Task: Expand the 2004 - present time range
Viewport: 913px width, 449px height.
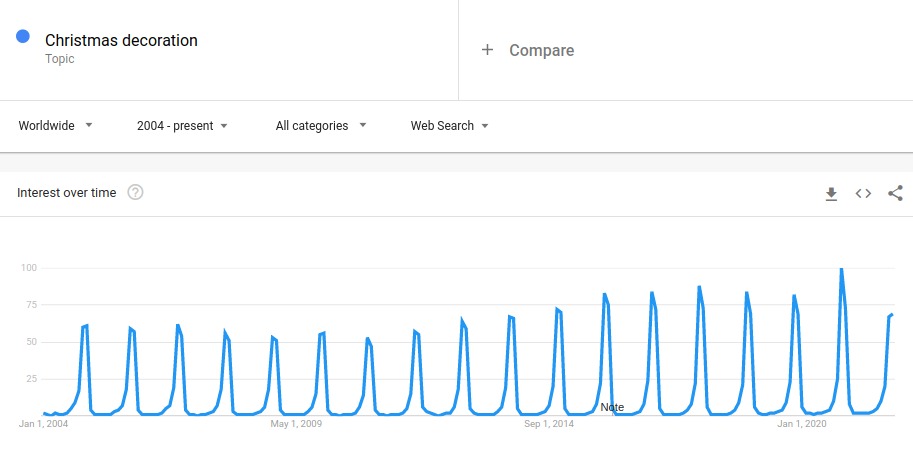Action: point(182,125)
